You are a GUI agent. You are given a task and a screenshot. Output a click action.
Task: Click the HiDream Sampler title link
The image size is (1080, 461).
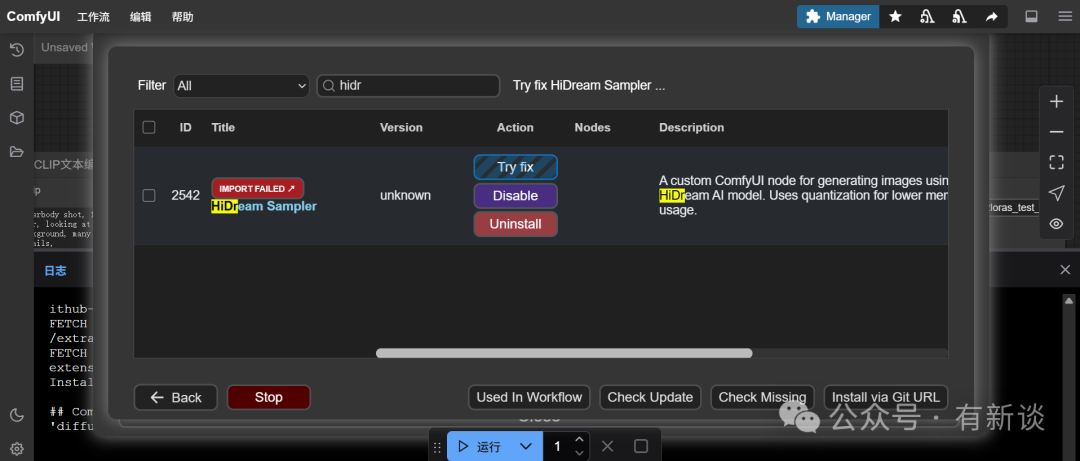coord(264,206)
